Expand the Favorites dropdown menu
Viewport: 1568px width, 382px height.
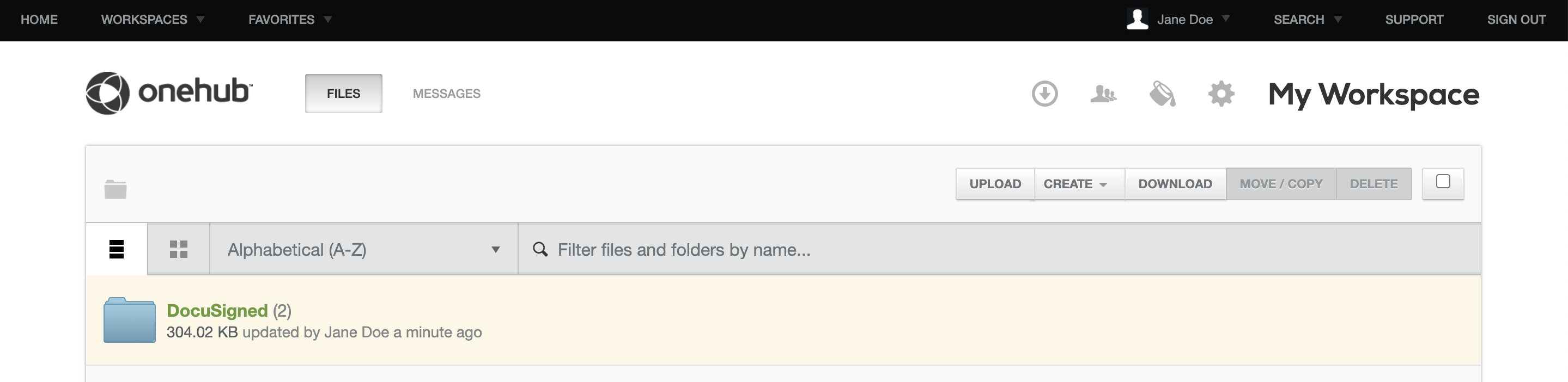click(290, 20)
